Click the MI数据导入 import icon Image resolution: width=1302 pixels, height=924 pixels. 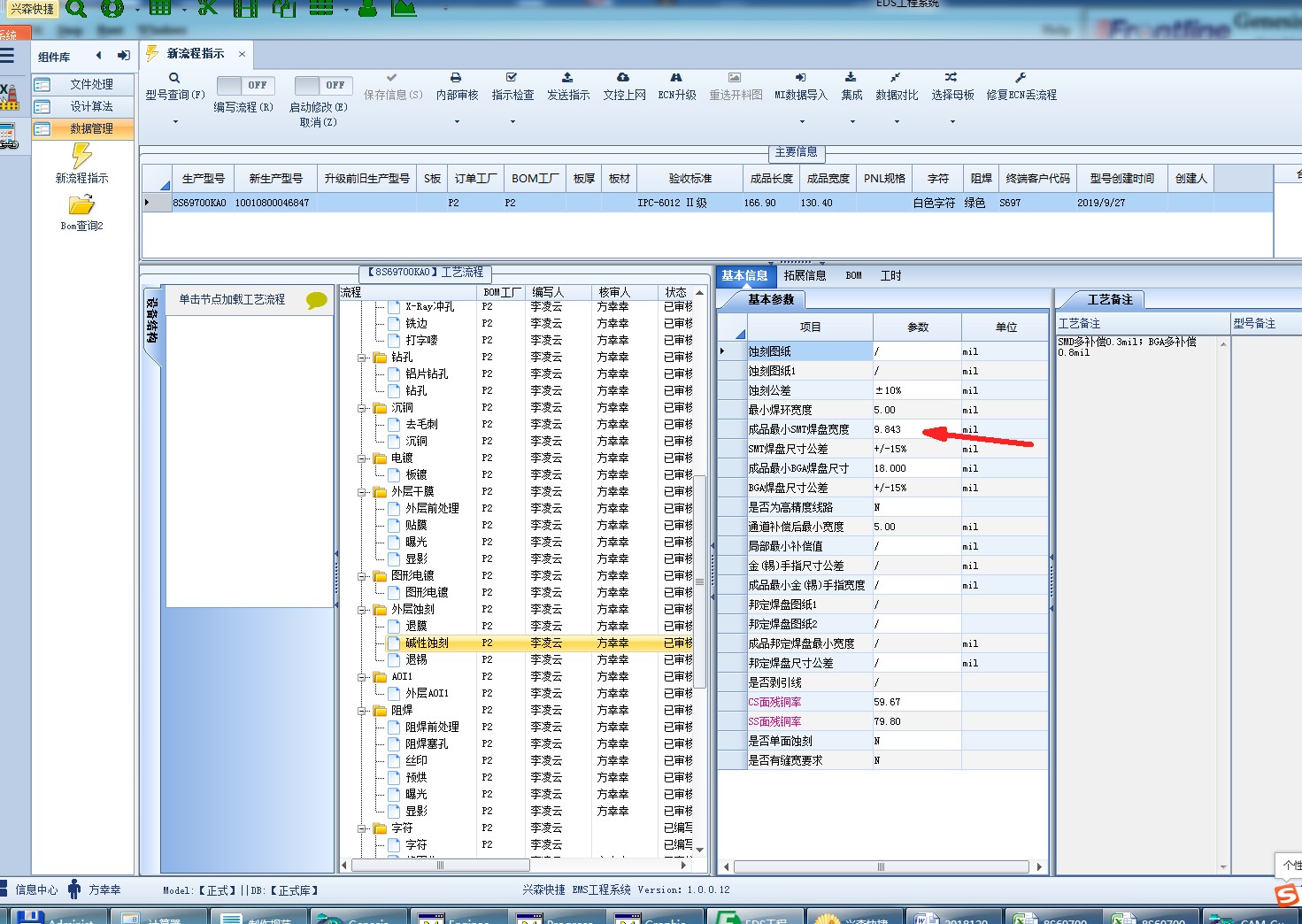(x=800, y=78)
